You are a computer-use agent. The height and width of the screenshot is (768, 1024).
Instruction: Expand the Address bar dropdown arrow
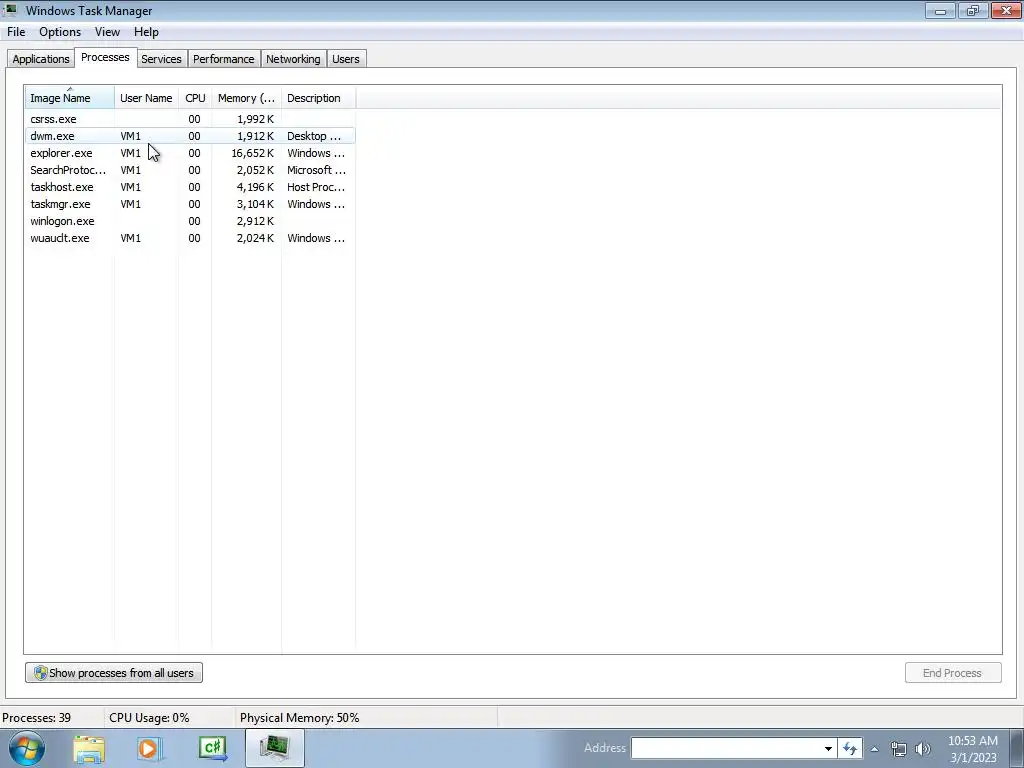click(828, 748)
